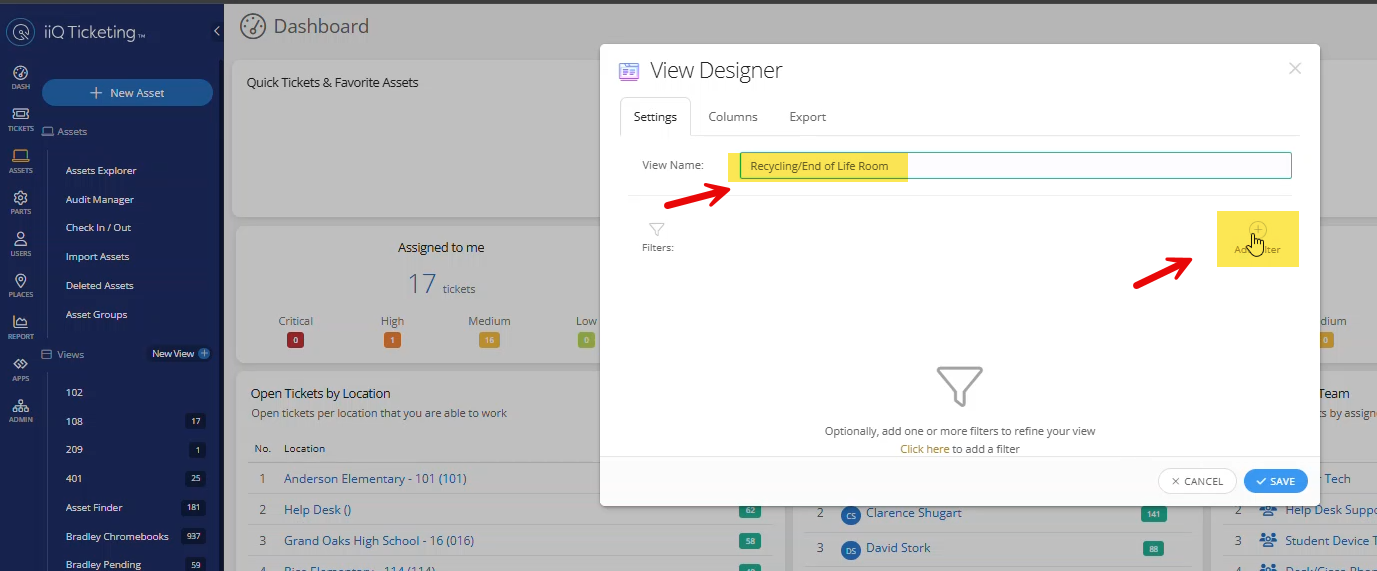Go to Places pin icon

[20, 284]
